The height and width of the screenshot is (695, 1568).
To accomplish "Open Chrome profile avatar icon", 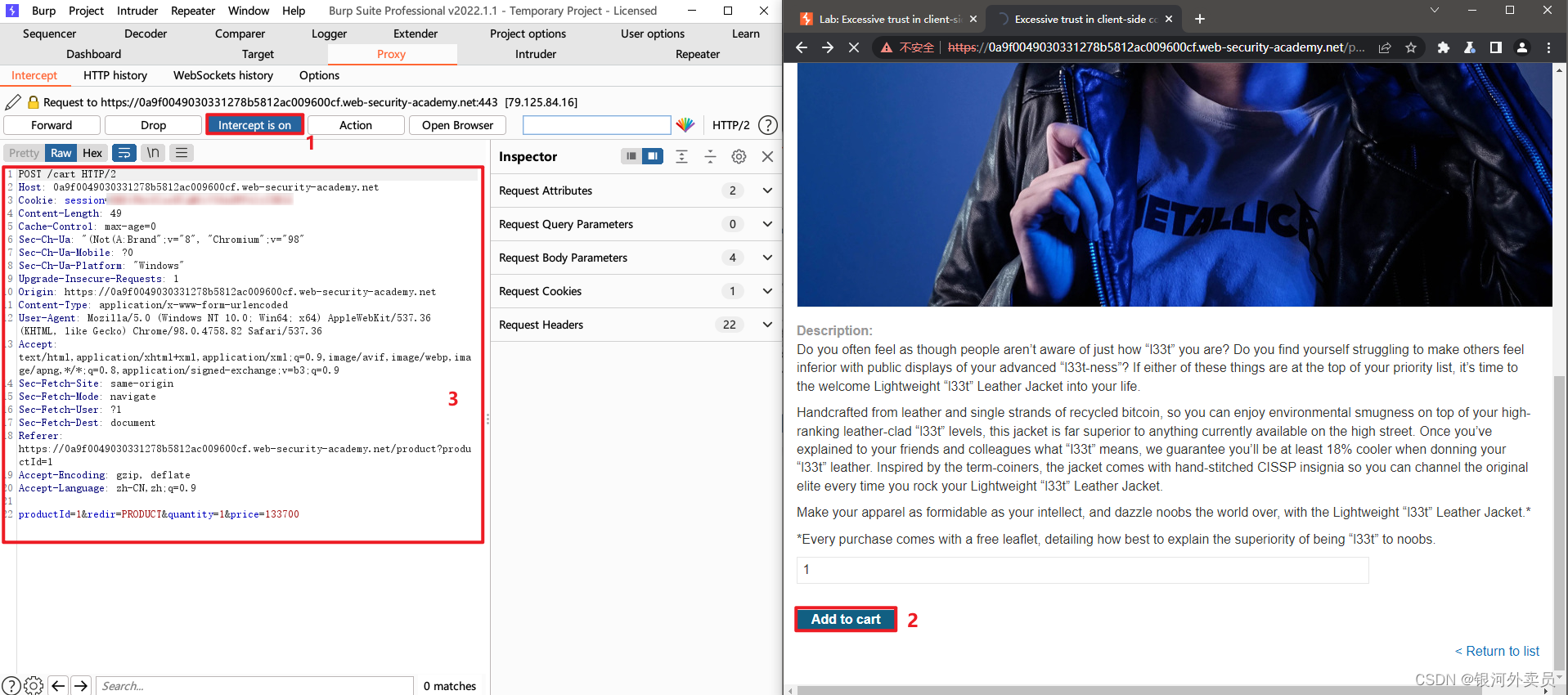I will coord(1522,47).
